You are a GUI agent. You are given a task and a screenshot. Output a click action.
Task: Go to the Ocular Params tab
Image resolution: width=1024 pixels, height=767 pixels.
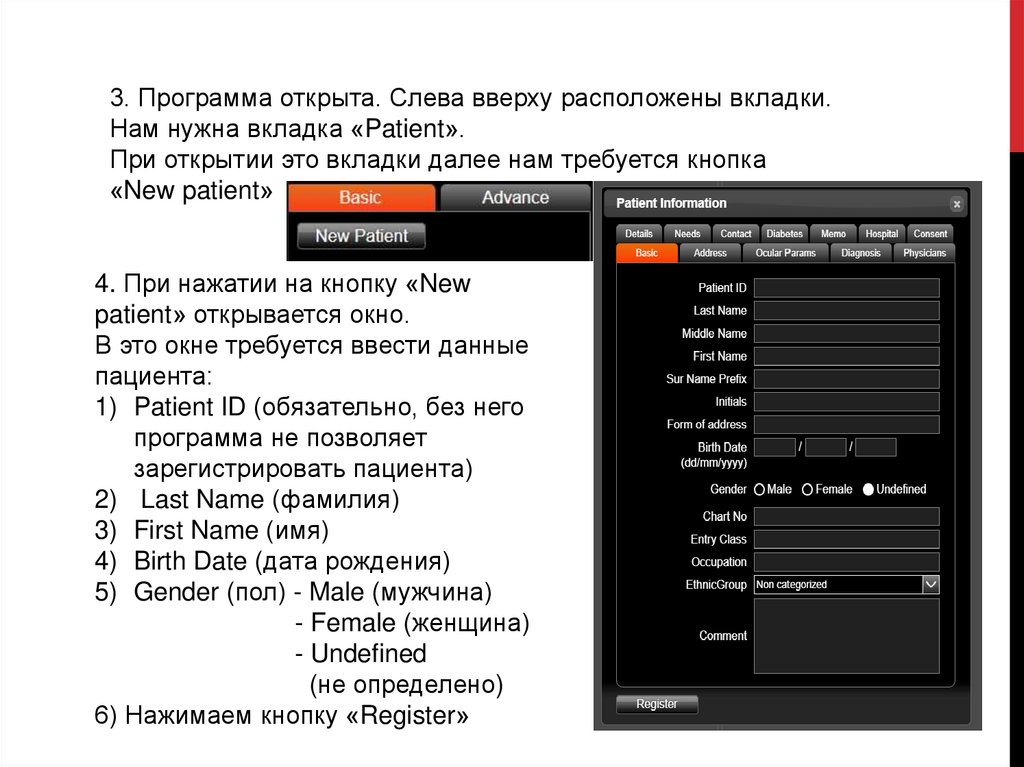point(786,253)
